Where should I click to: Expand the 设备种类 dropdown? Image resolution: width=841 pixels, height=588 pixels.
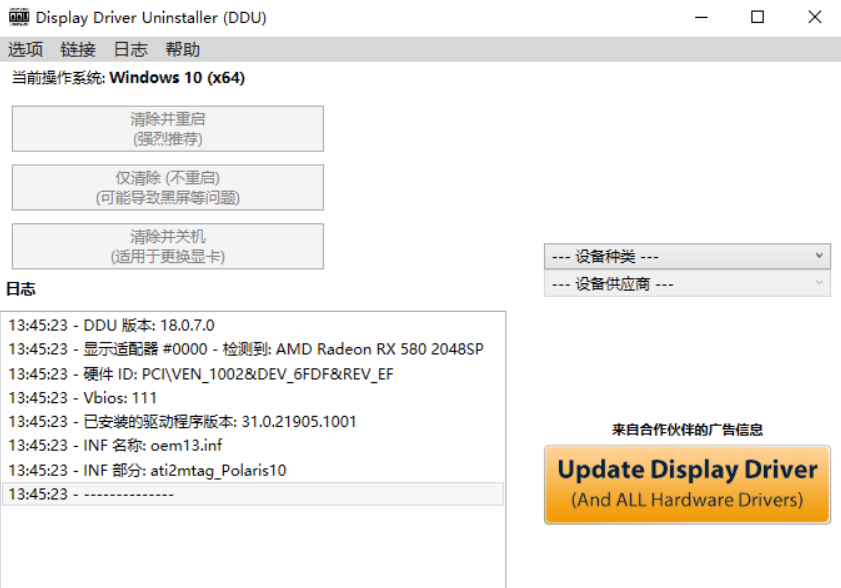point(687,257)
